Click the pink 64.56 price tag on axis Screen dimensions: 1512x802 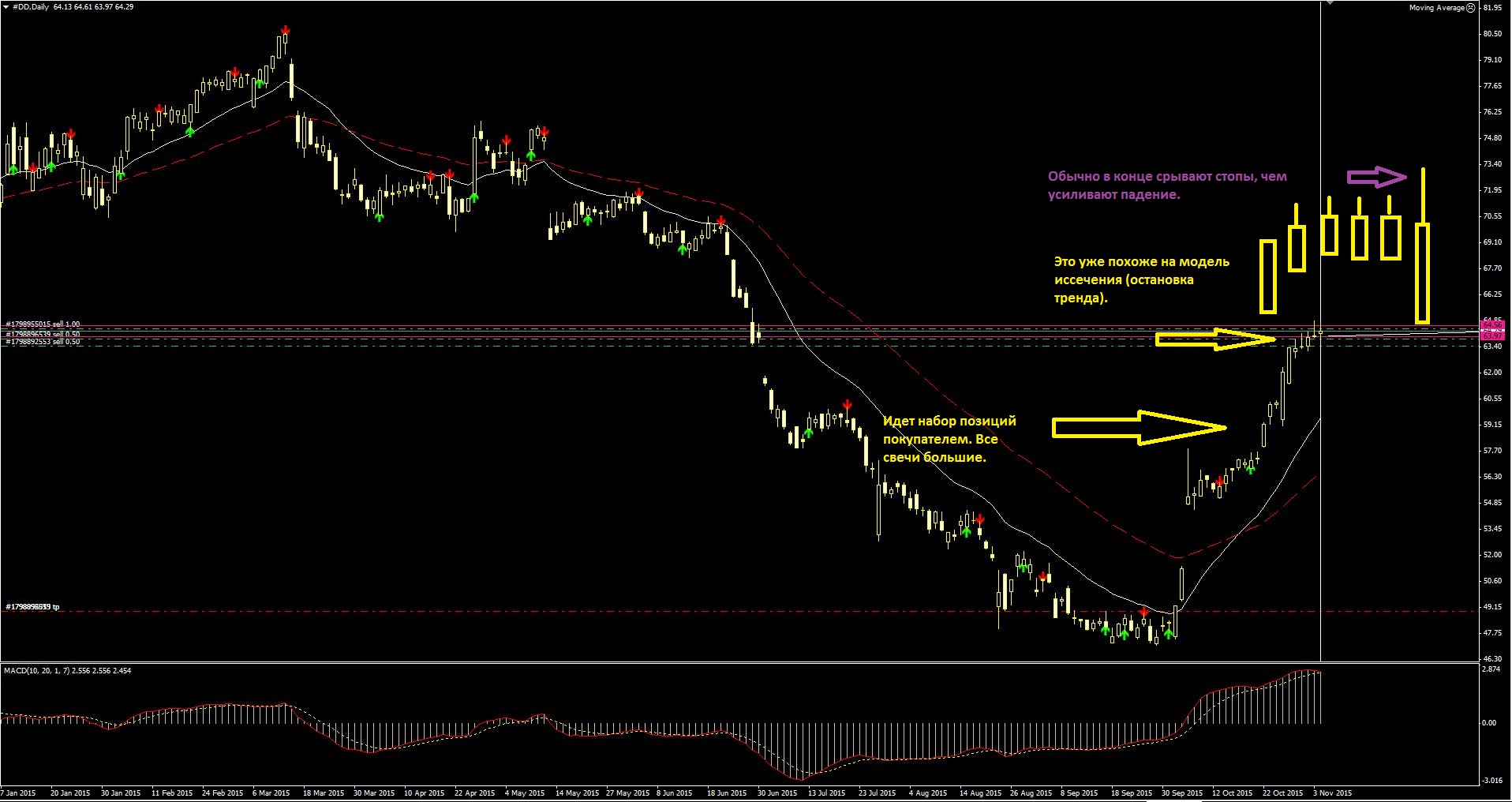pos(1492,325)
